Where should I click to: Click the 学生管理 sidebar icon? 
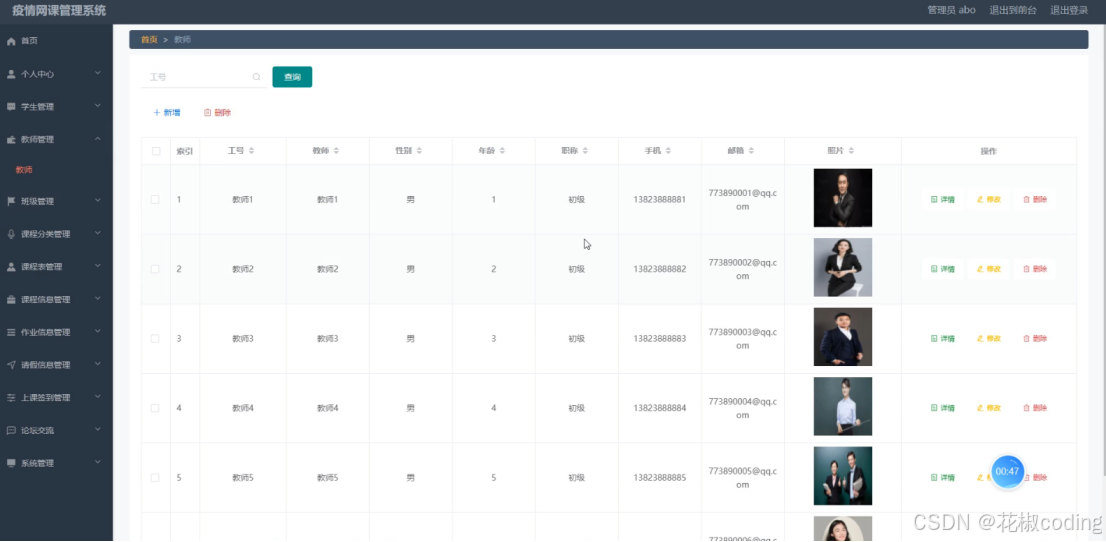[x=11, y=107]
